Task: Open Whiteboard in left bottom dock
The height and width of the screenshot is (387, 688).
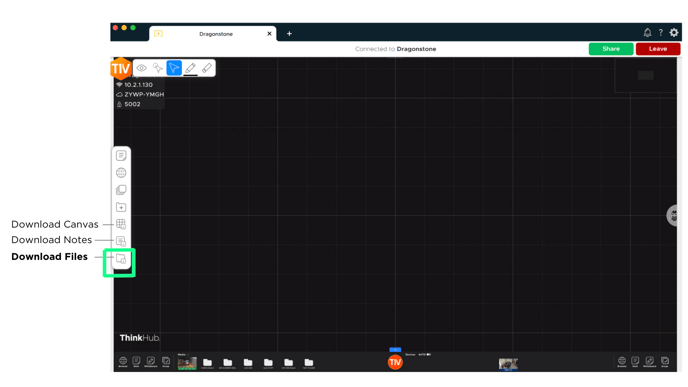Action: pos(151,362)
